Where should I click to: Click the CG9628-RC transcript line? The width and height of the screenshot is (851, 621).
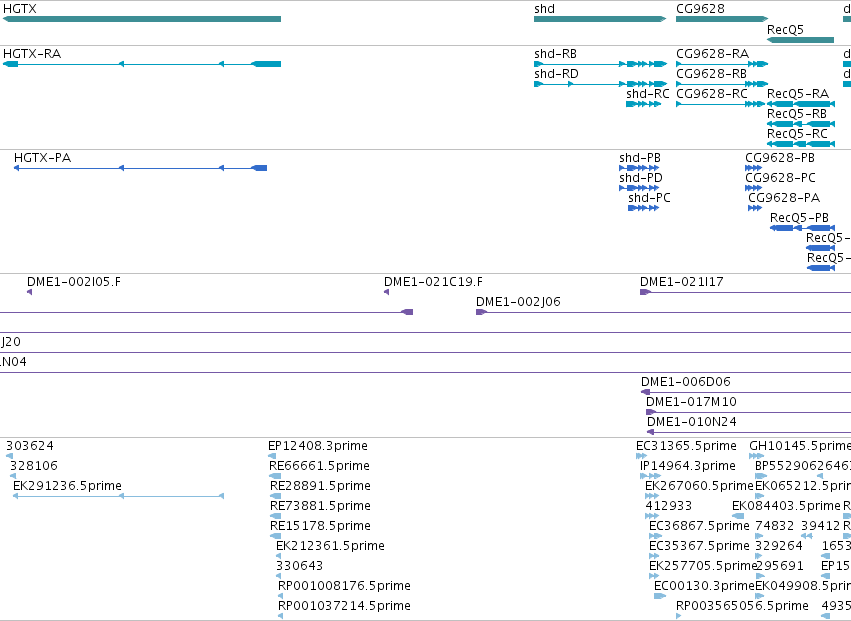pos(721,104)
